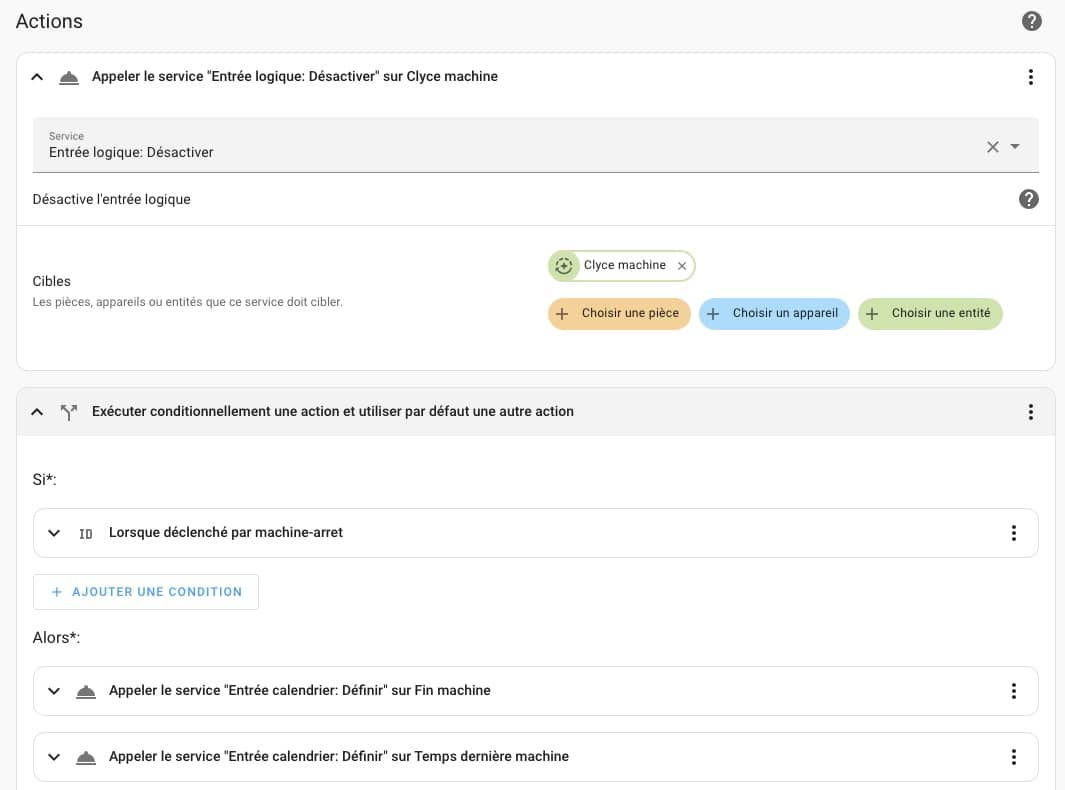Clear the Service field with X icon
The width and height of the screenshot is (1065, 790).
click(x=992, y=147)
